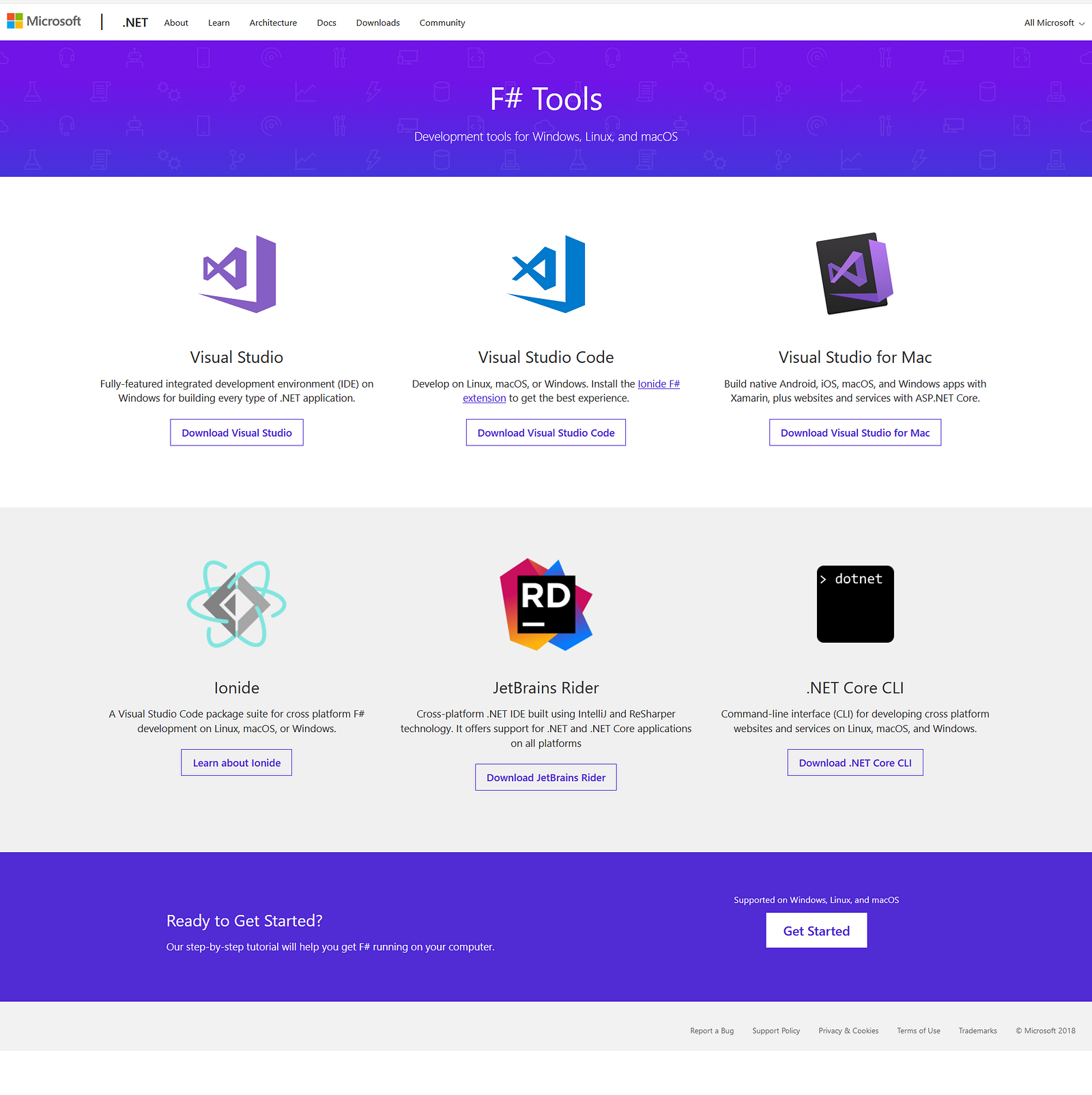1092x1095 pixels.
Task: Click the Microsoft logo in the header
Action: [44, 22]
